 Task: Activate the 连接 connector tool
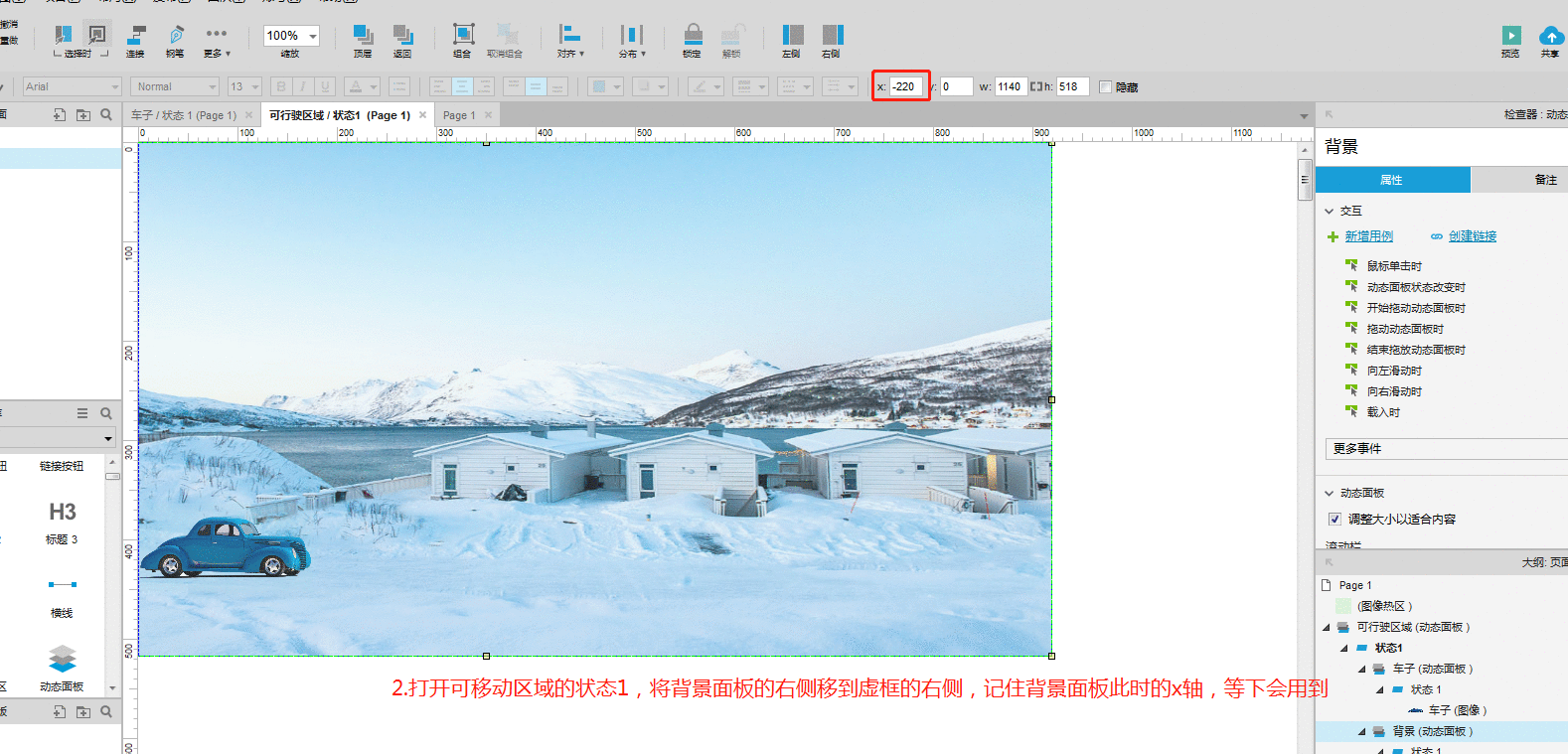(x=136, y=41)
